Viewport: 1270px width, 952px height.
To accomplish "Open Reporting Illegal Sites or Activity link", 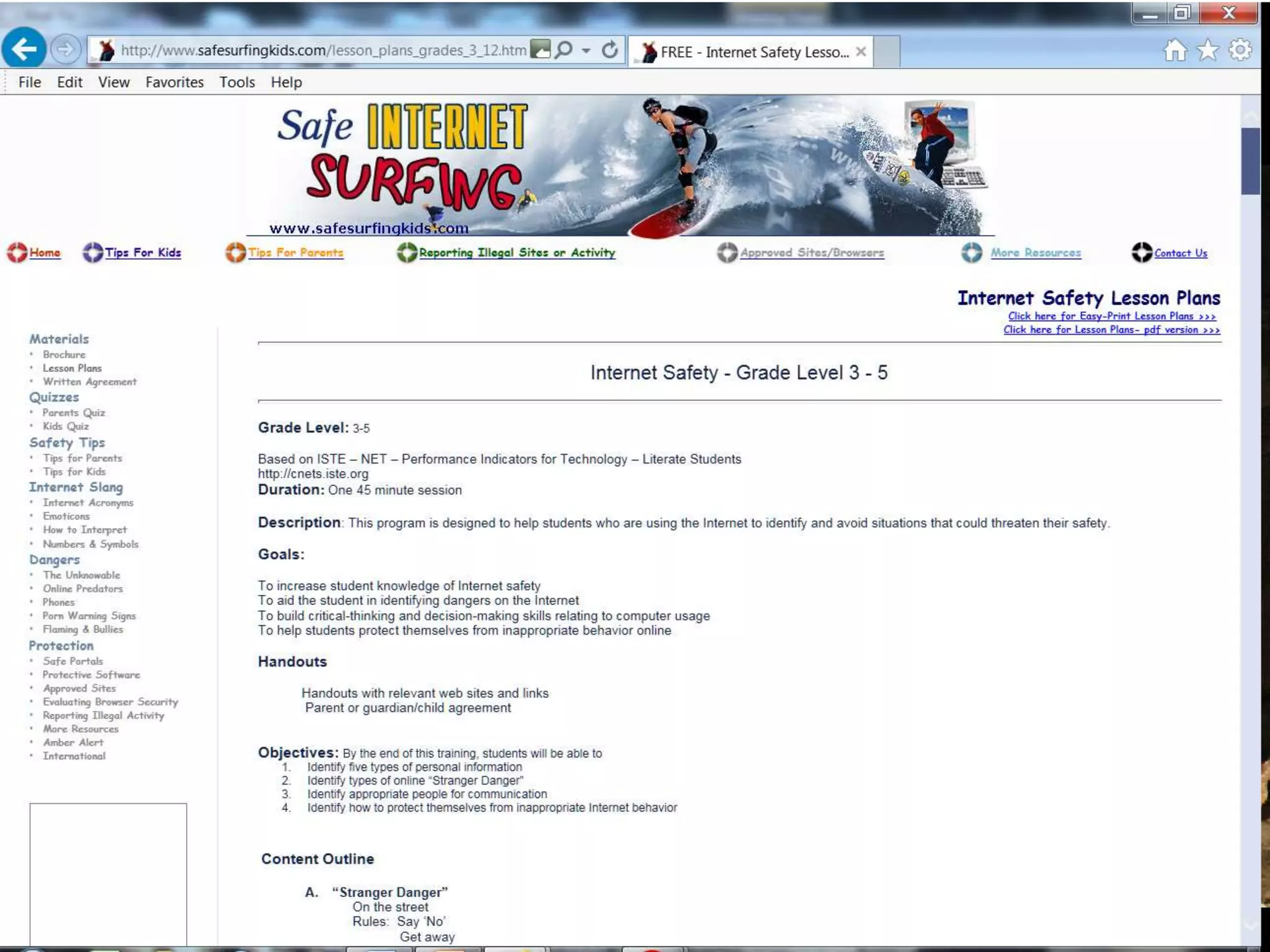I will (517, 253).
